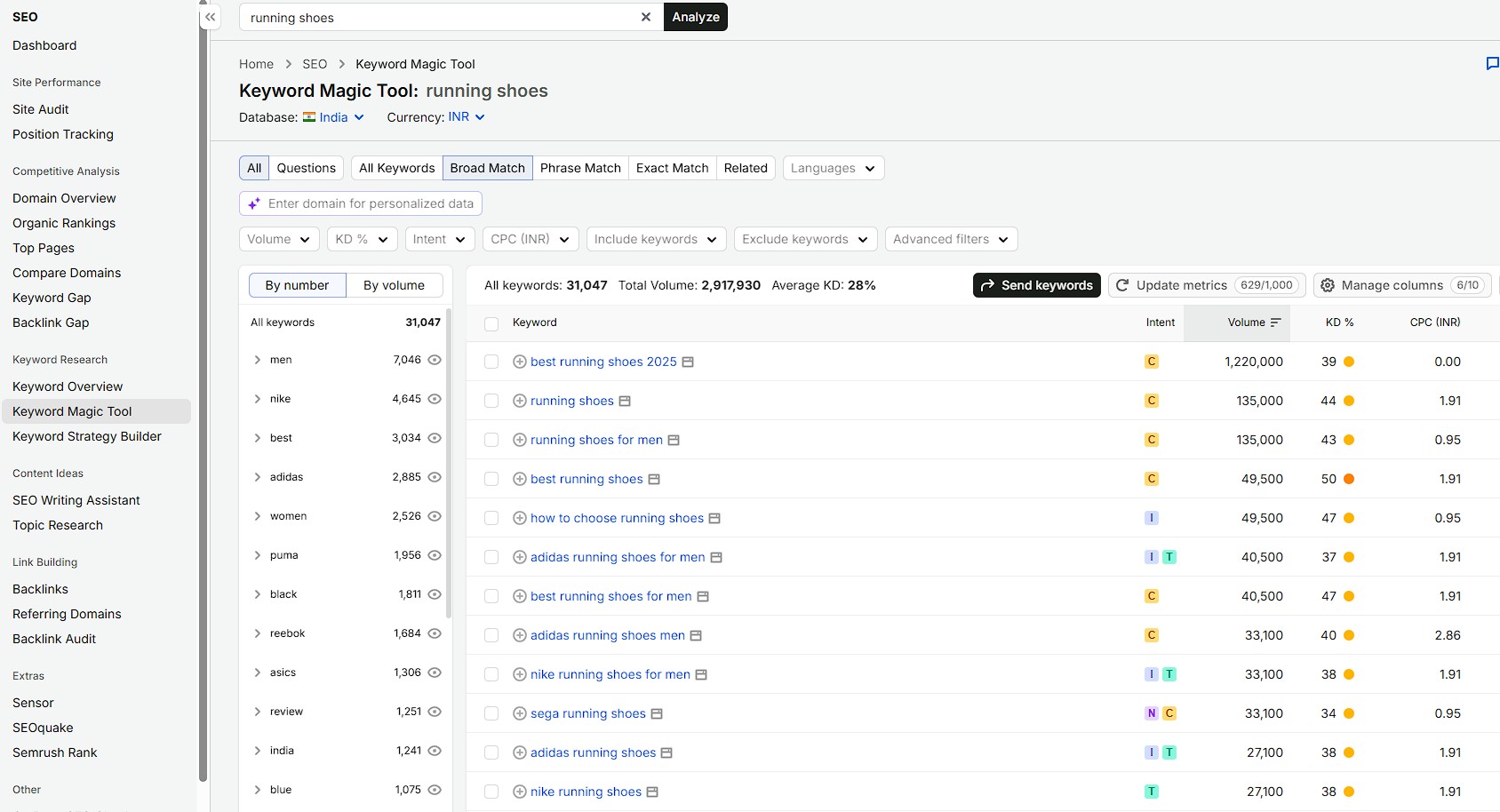Select the By volume tab
This screenshot has width=1500, height=812.
394,285
